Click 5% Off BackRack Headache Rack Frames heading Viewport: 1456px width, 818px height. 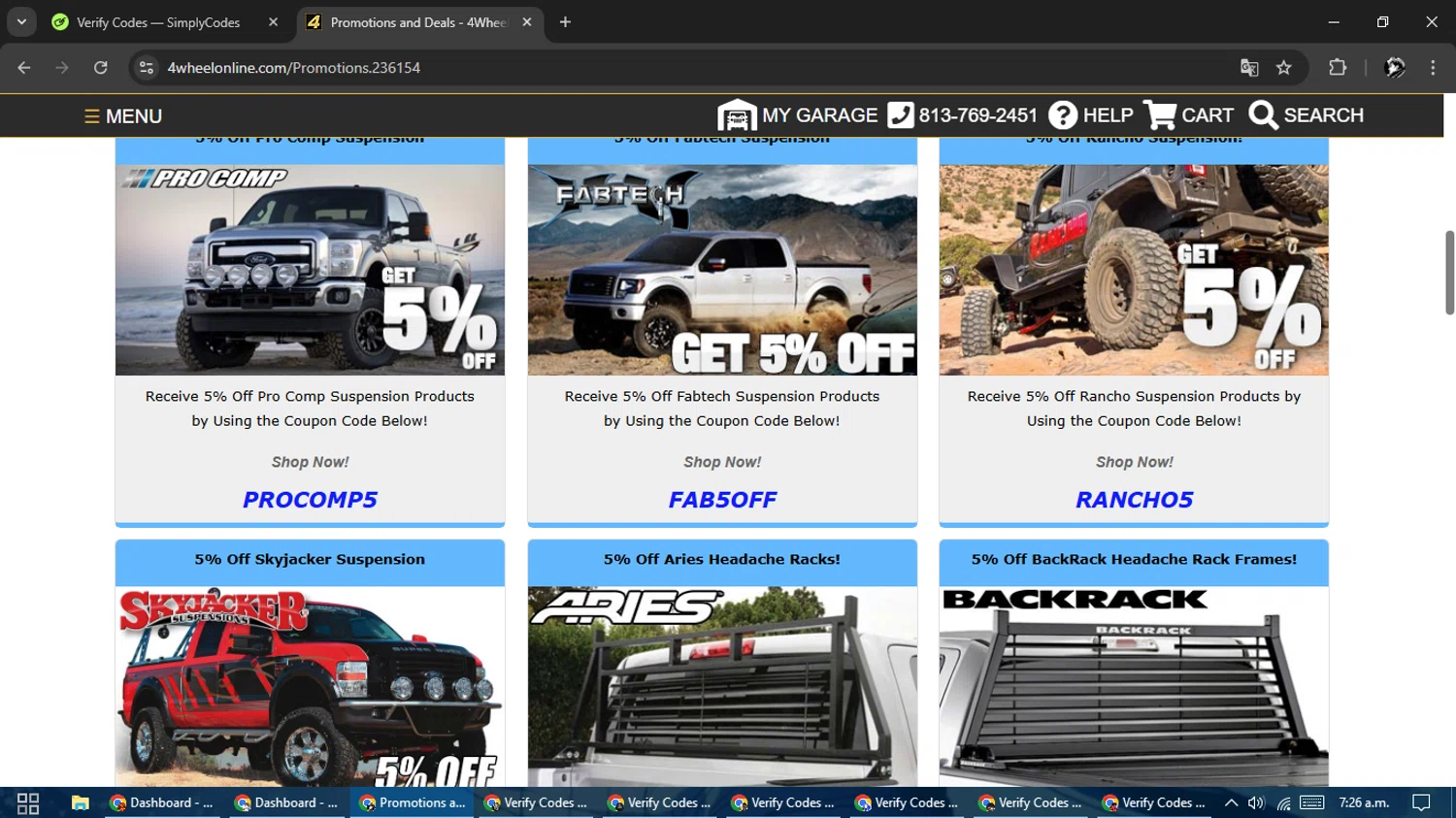1134,560
